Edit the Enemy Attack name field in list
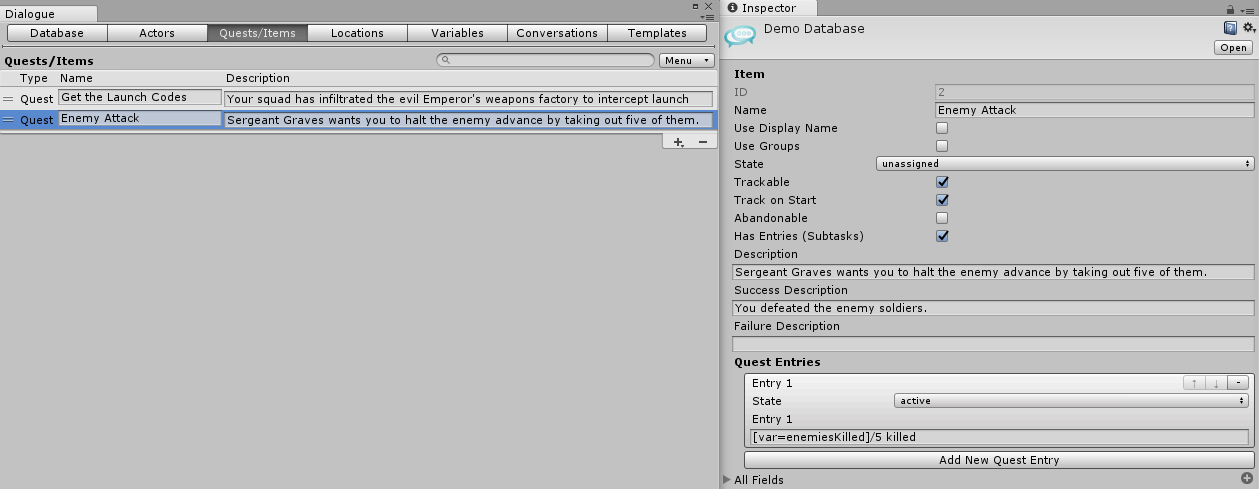The image size is (1259, 489). pos(140,119)
